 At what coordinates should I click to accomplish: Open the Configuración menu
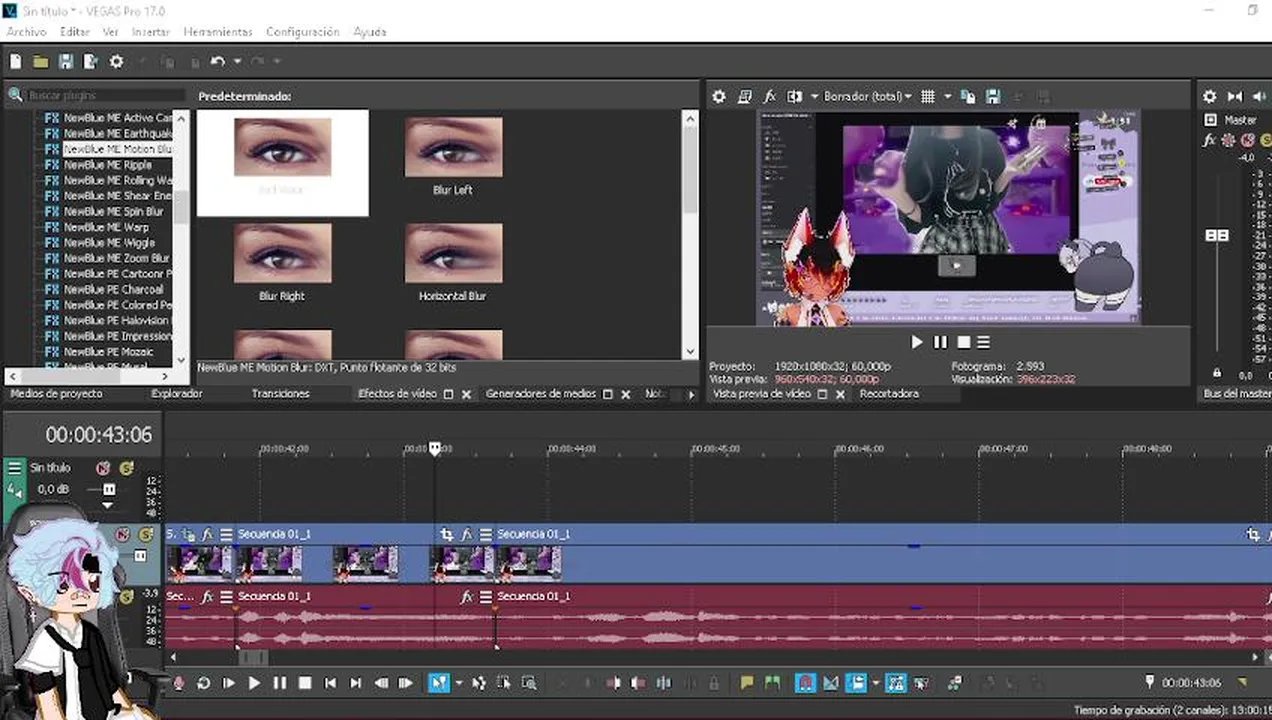[303, 32]
